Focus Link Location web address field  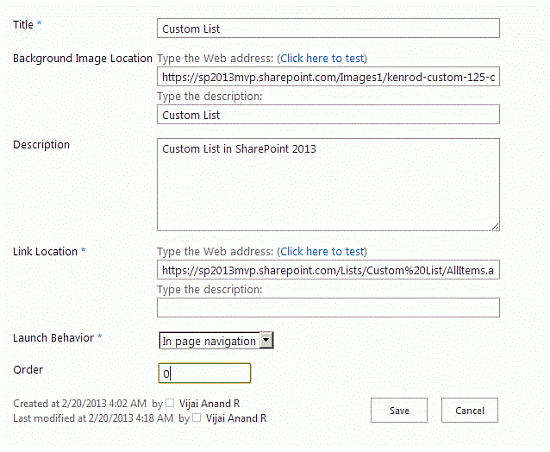328,270
